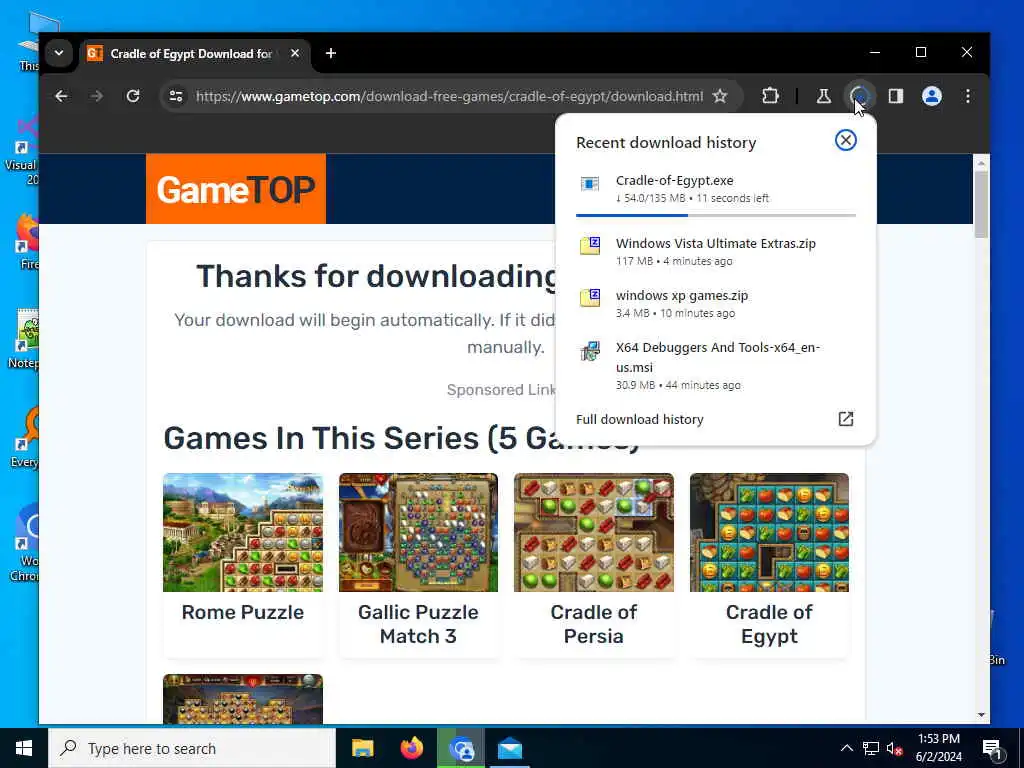The width and height of the screenshot is (1024, 768).
Task: Click the scrollbar up arrow
Action: [981, 161]
